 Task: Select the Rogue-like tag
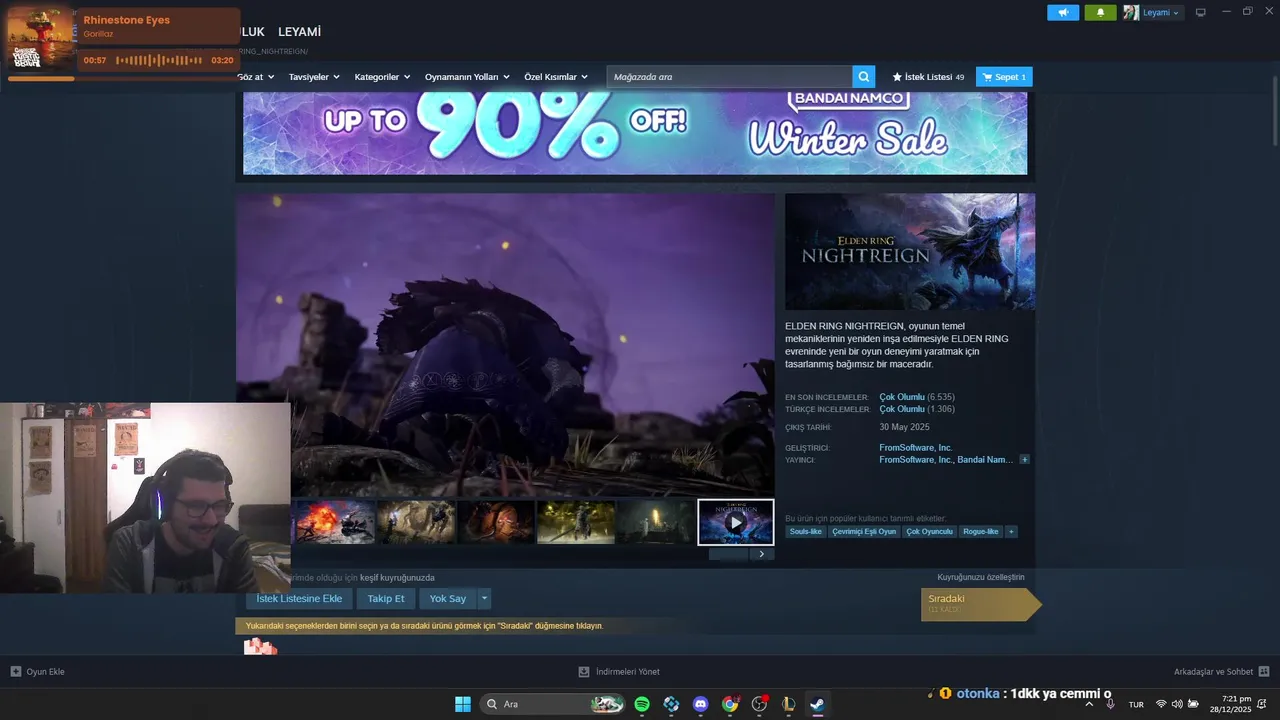(980, 532)
